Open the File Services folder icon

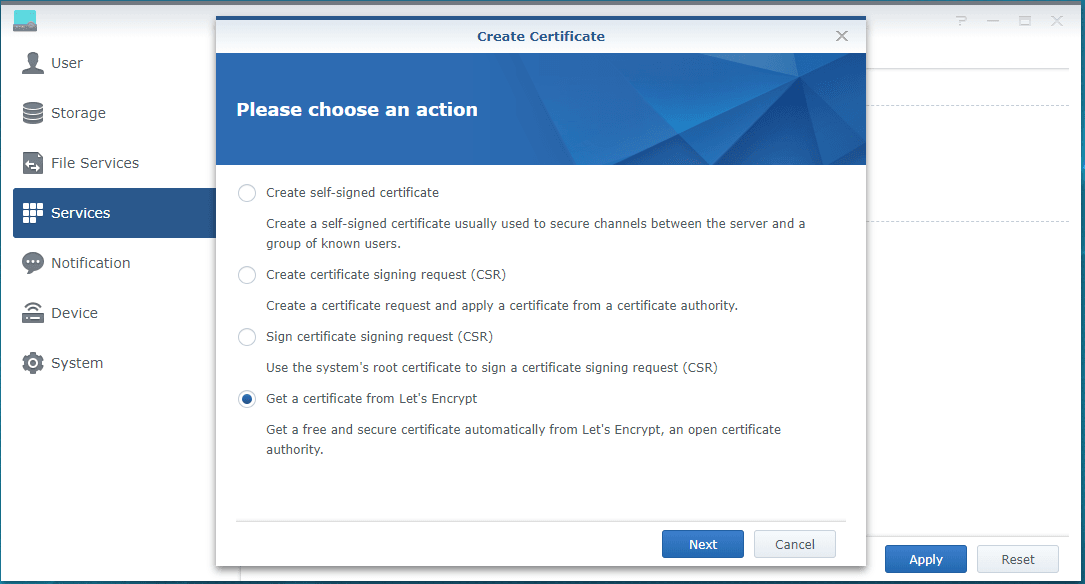33,163
